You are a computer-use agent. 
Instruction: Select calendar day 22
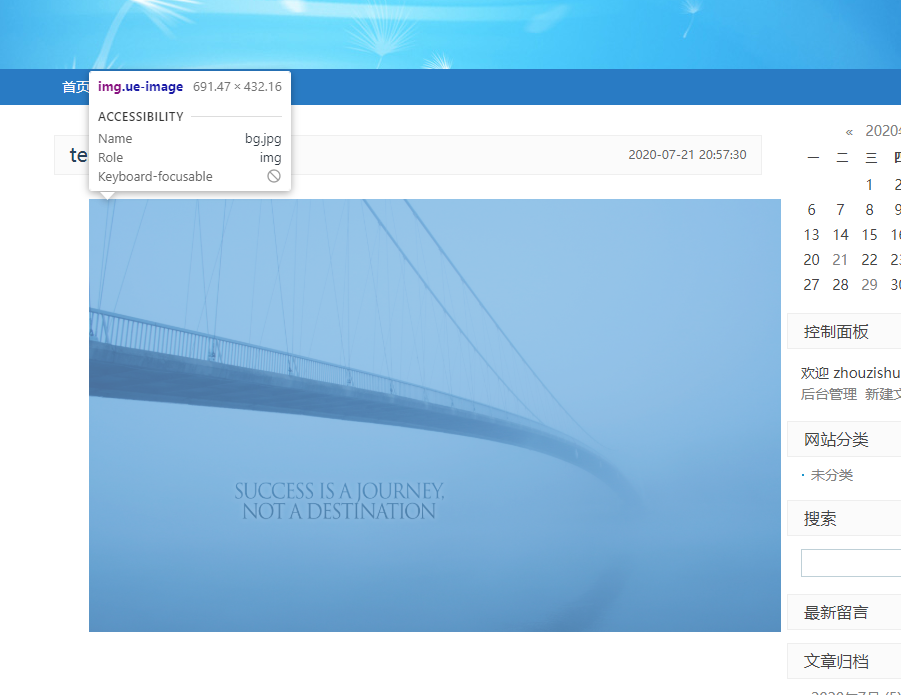(869, 260)
